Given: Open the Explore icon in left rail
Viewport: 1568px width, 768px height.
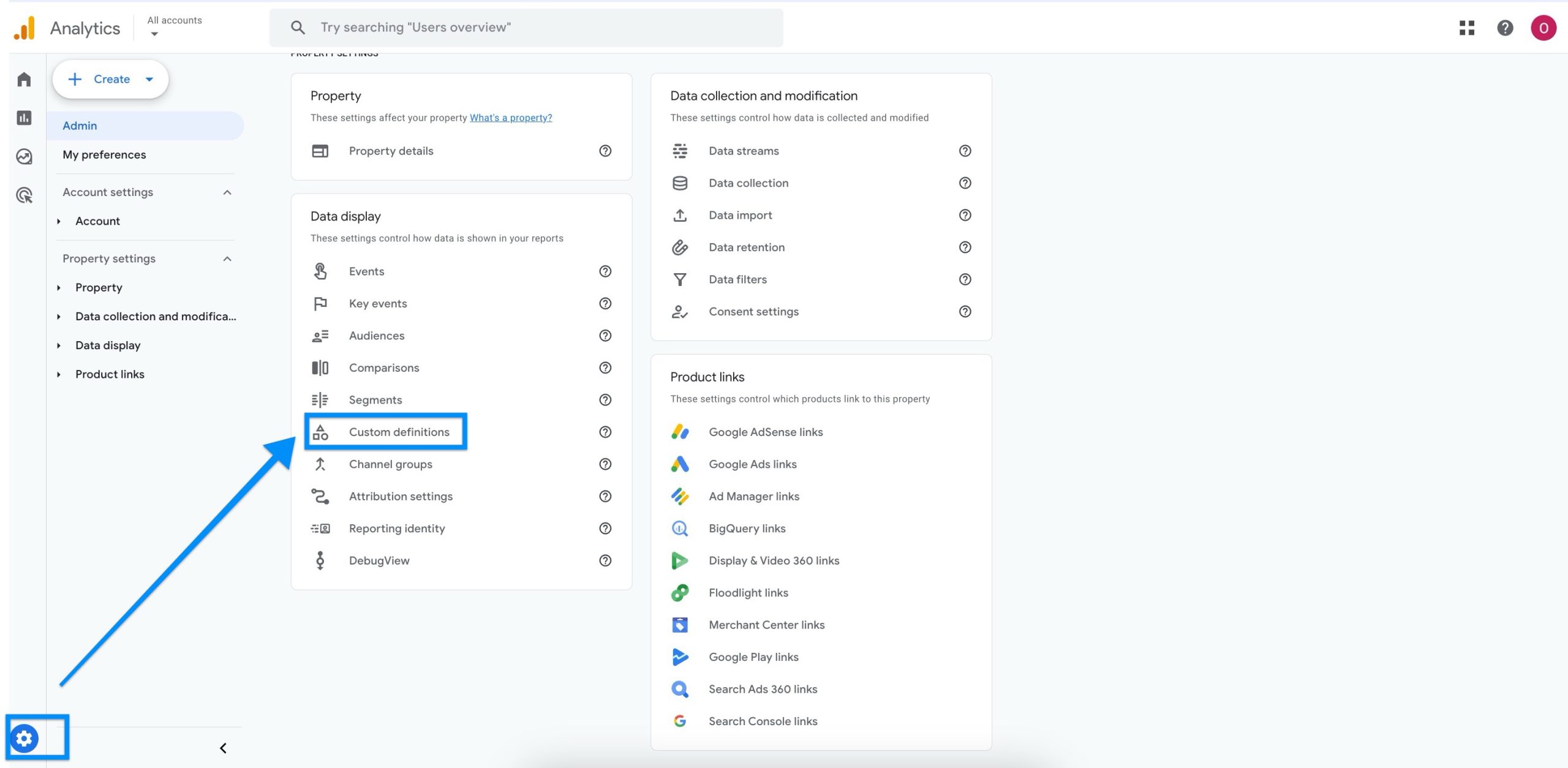Looking at the screenshot, I should pos(24,157).
